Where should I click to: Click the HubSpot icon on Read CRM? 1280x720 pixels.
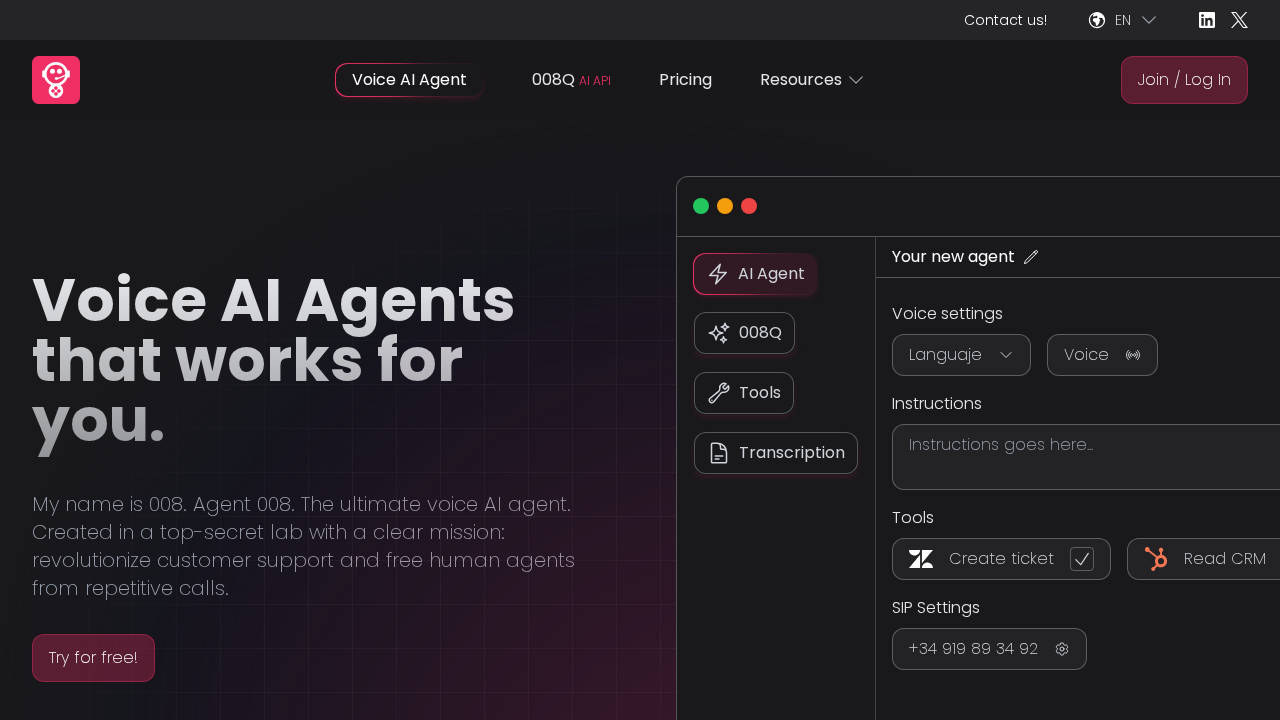tap(1155, 559)
